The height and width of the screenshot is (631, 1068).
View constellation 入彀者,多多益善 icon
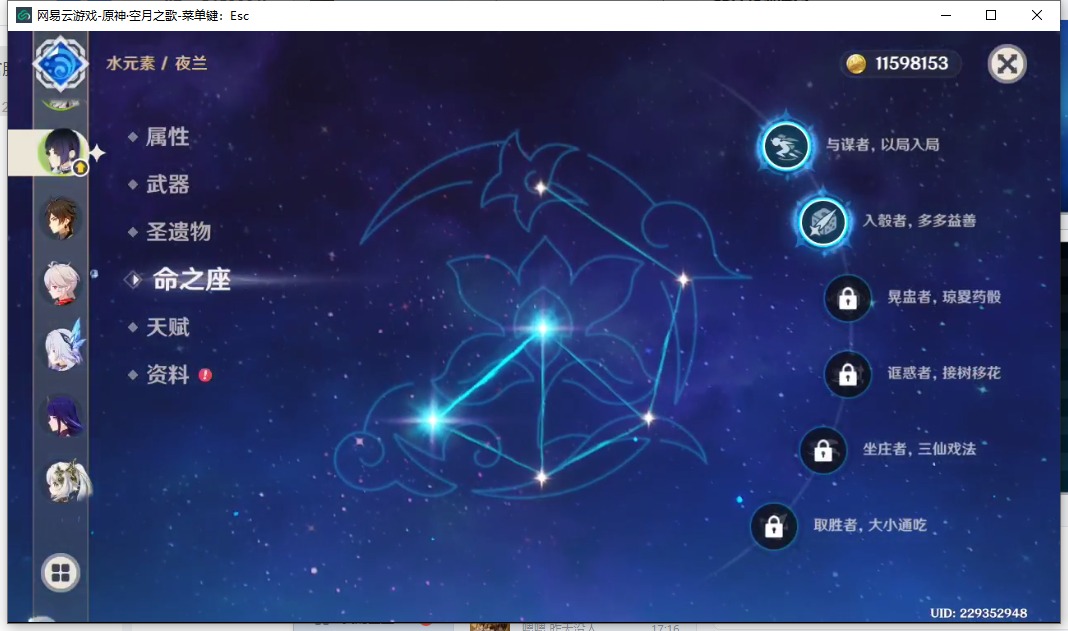pos(823,222)
